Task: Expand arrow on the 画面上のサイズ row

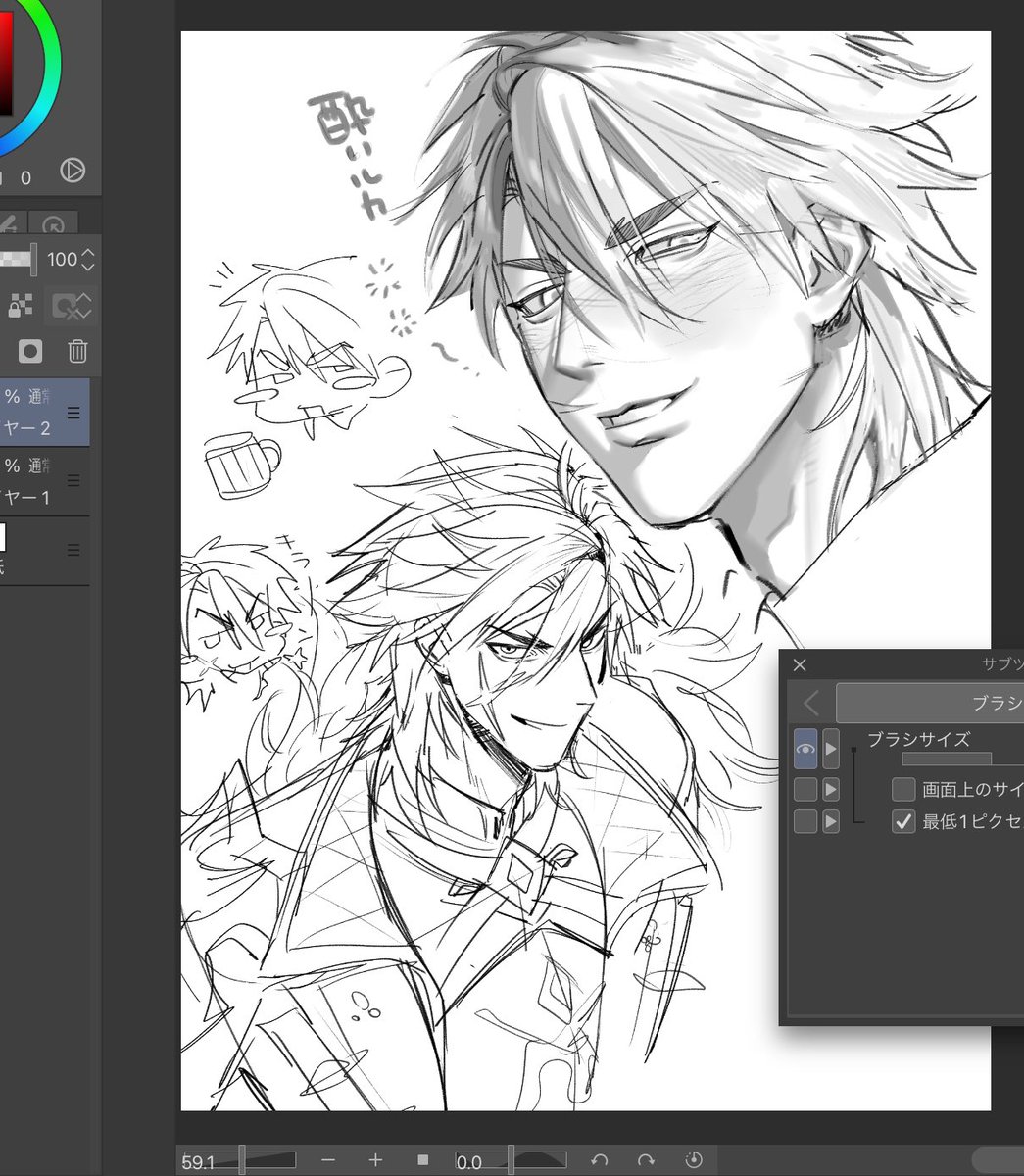Action: tap(831, 789)
